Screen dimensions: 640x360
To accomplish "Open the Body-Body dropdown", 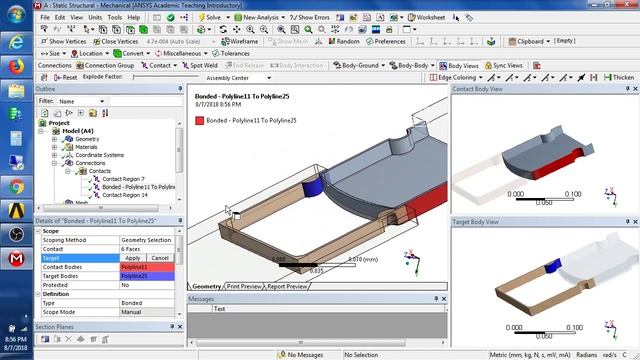I will pyautogui.click(x=412, y=65).
